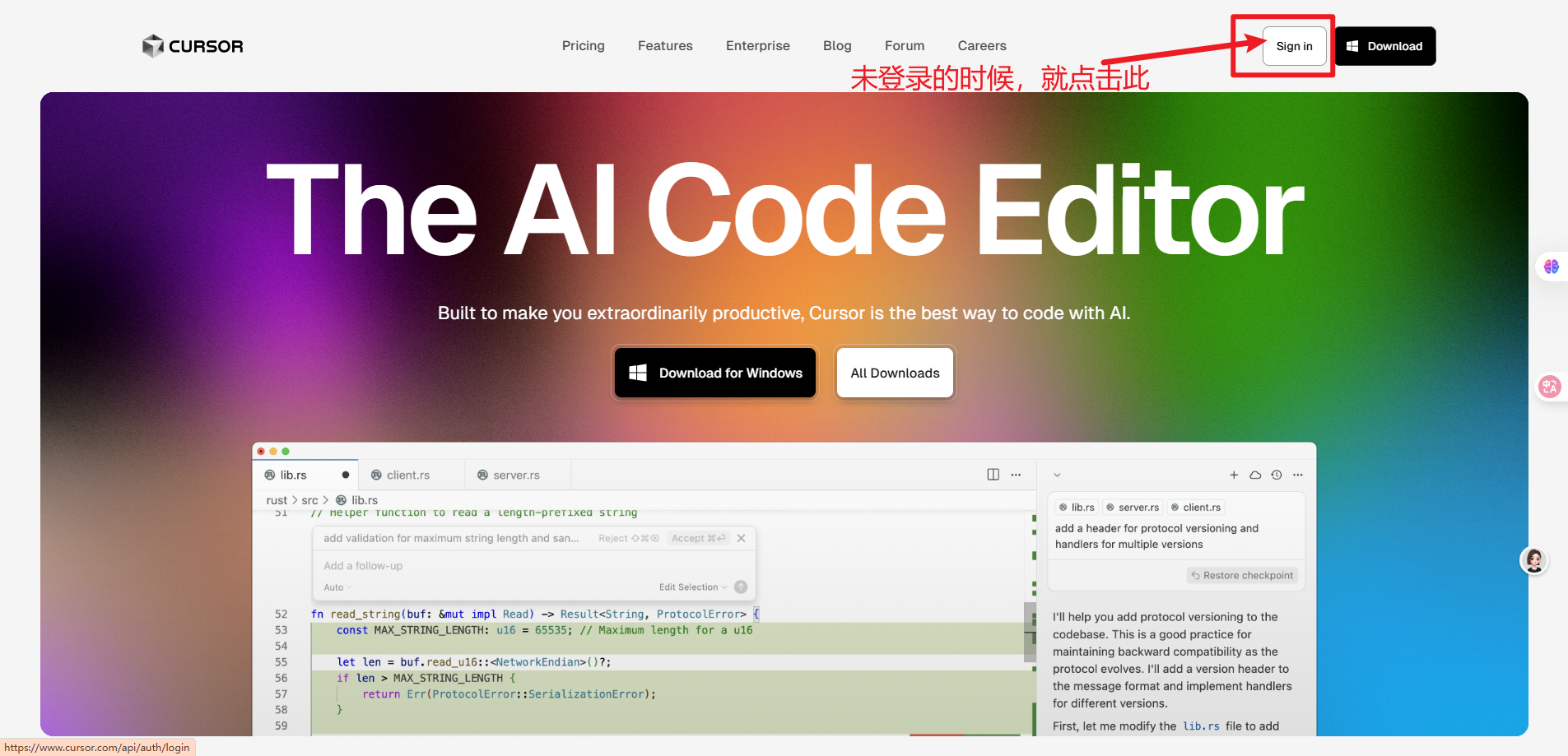
Task: Click the red close dot of mock window
Action: (261, 452)
